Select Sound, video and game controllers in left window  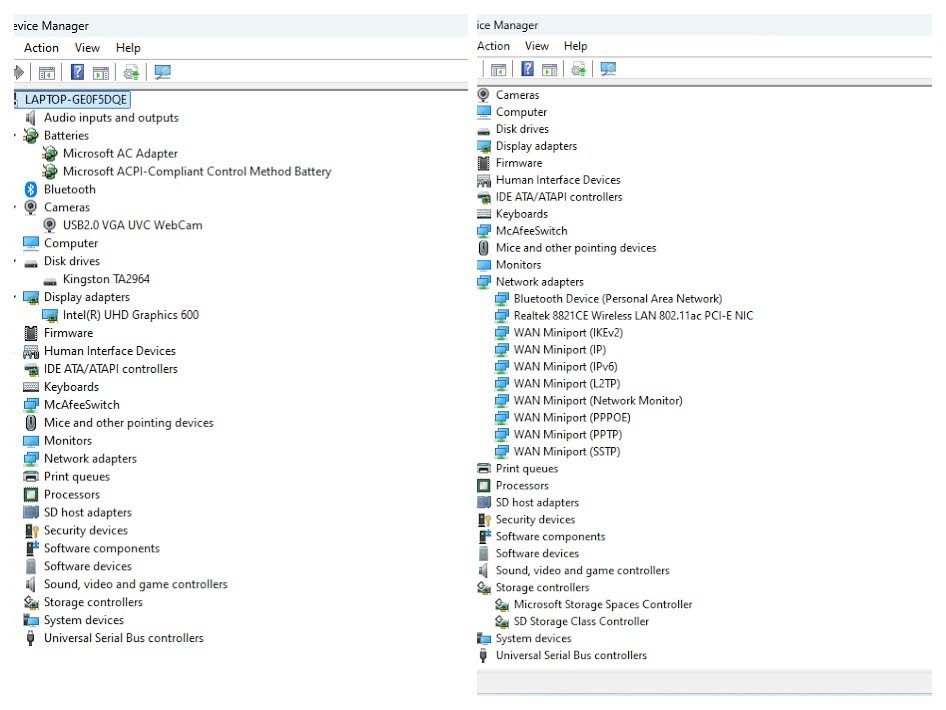coord(135,584)
